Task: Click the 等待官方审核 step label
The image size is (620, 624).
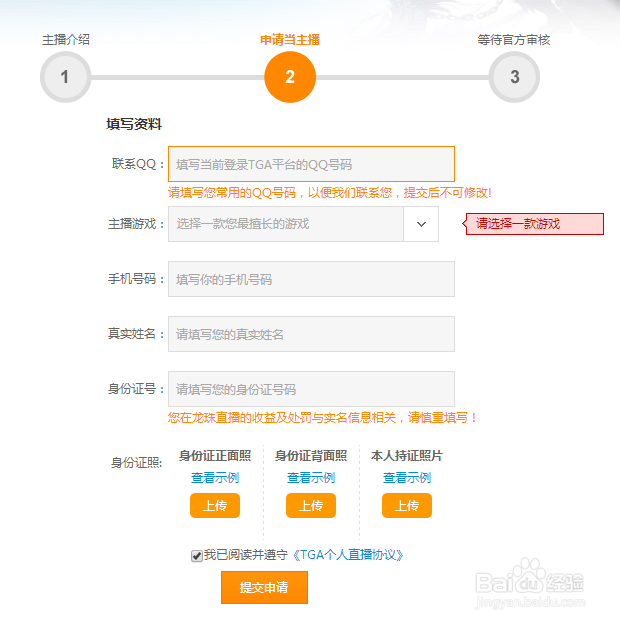Action: [514, 40]
